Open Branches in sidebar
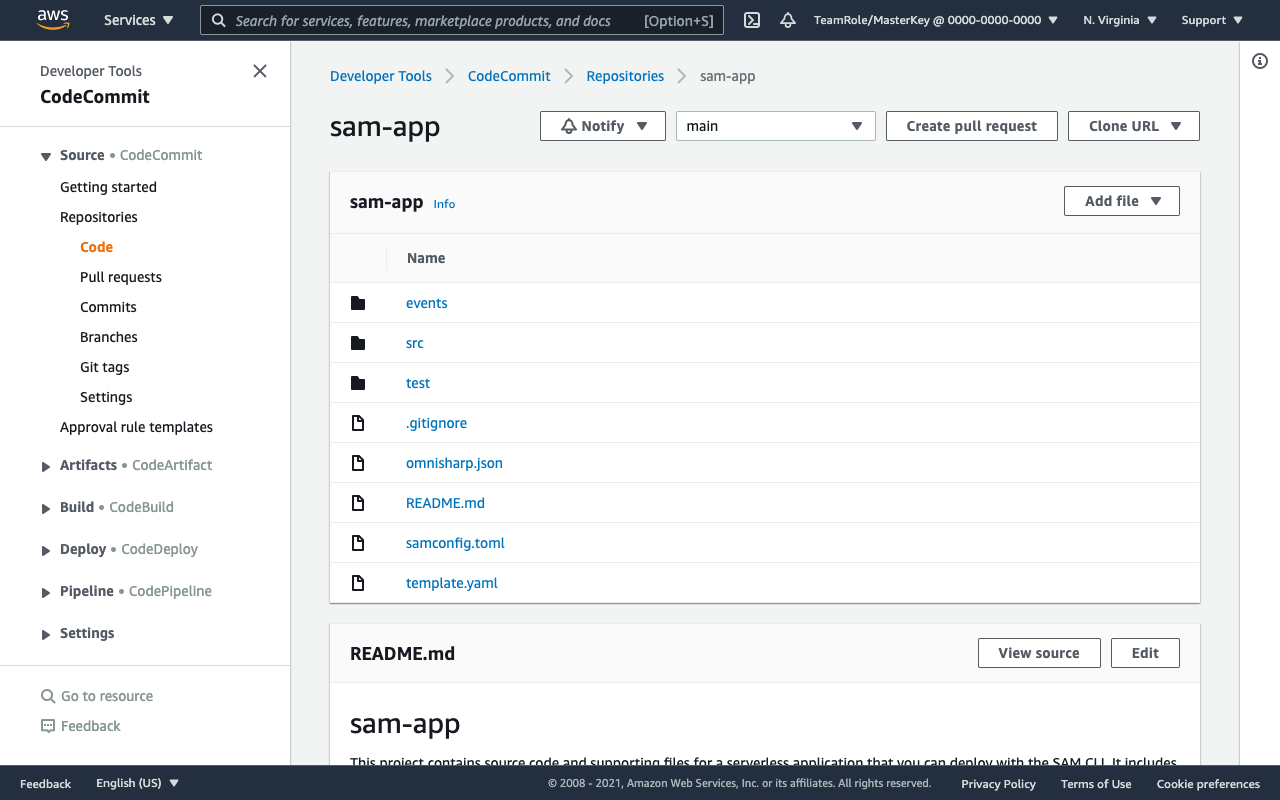 pyautogui.click(x=109, y=337)
